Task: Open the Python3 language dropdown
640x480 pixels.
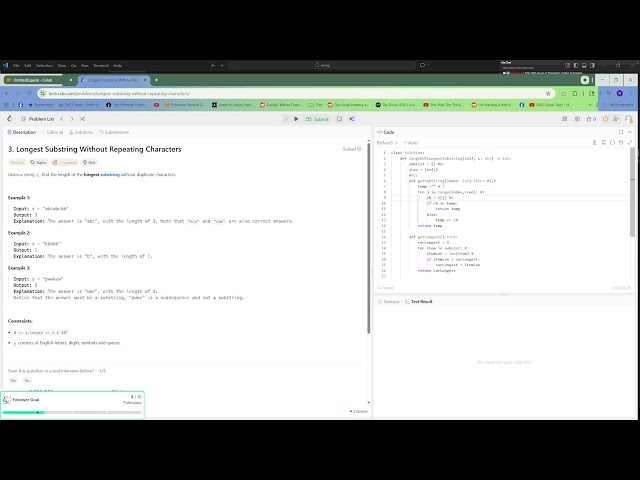Action: [387, 143]
